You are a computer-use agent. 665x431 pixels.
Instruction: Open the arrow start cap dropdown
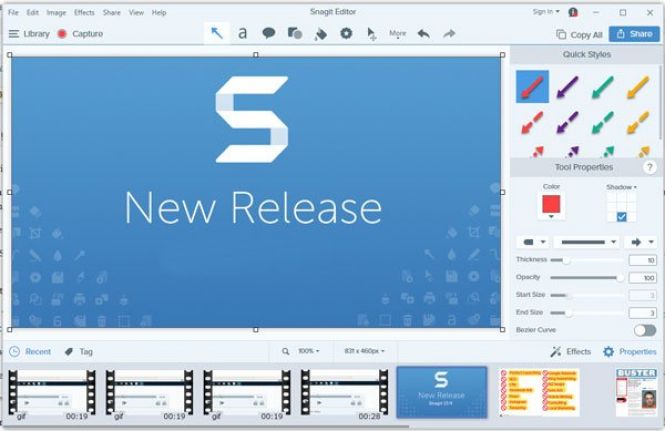pyautogui.click(x=533, y=242)
